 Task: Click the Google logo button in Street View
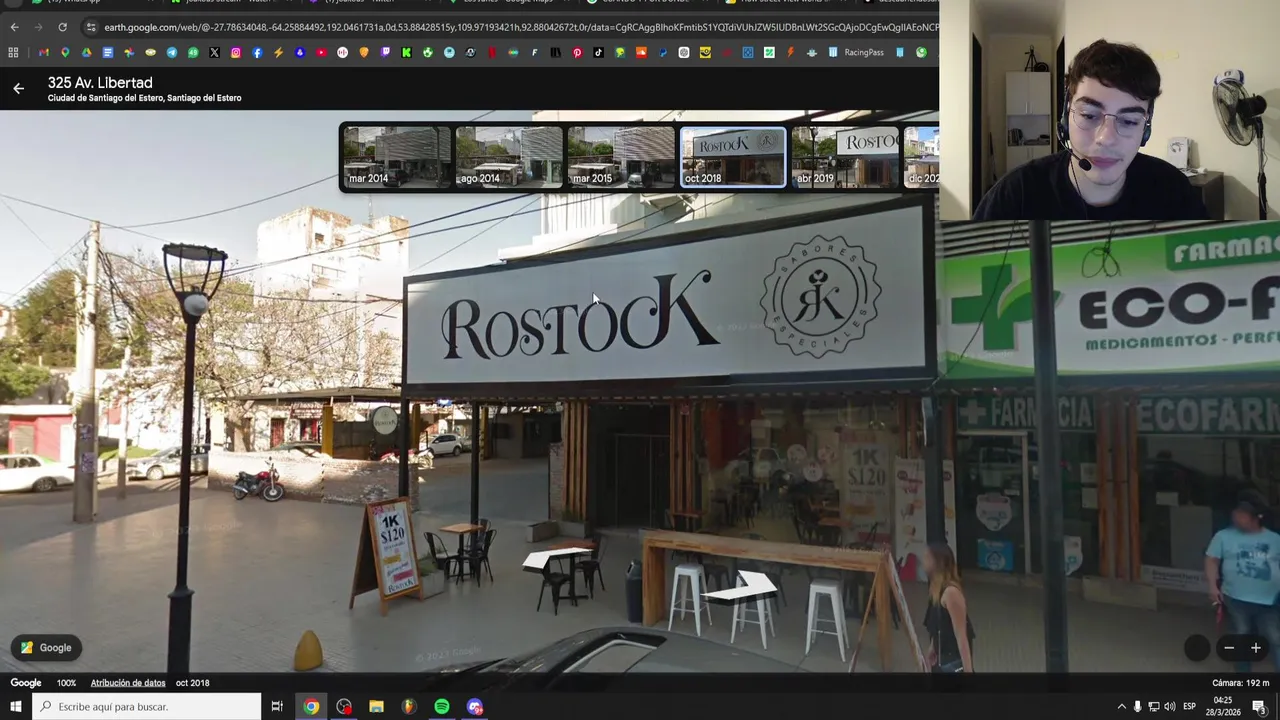(x=46, y=648)
